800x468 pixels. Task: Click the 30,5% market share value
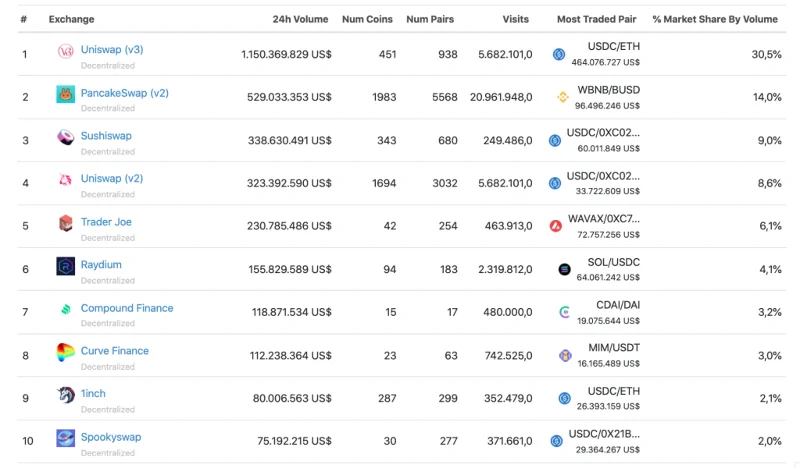[x=766, y=54]
